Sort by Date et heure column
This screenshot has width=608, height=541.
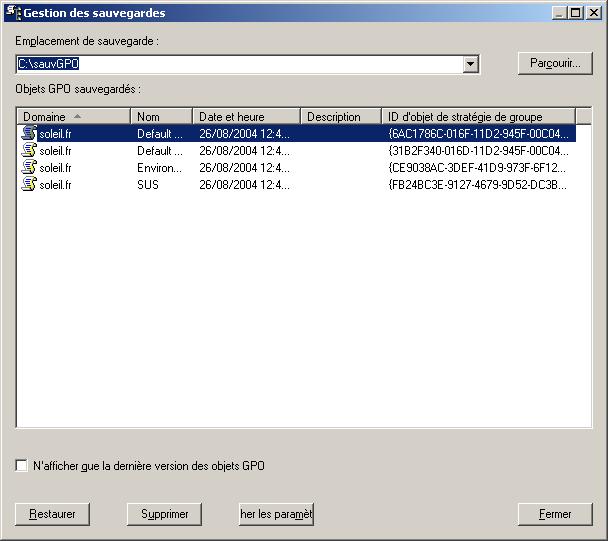point(246,117)
